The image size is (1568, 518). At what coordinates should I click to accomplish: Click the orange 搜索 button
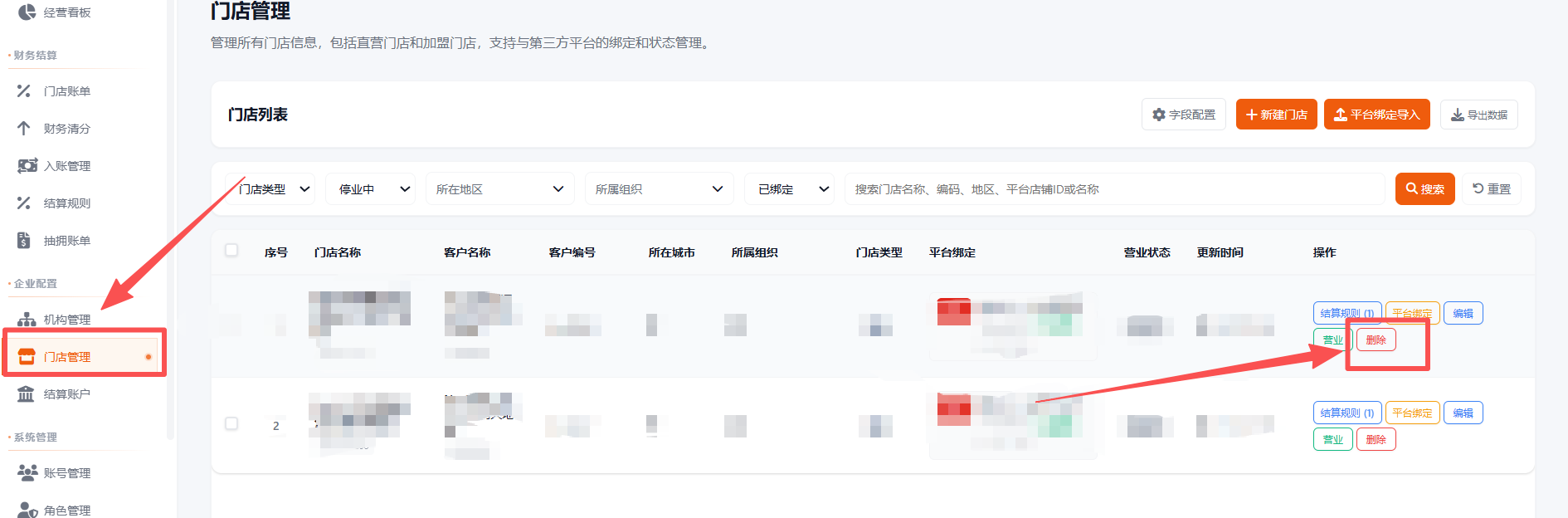1425,189
